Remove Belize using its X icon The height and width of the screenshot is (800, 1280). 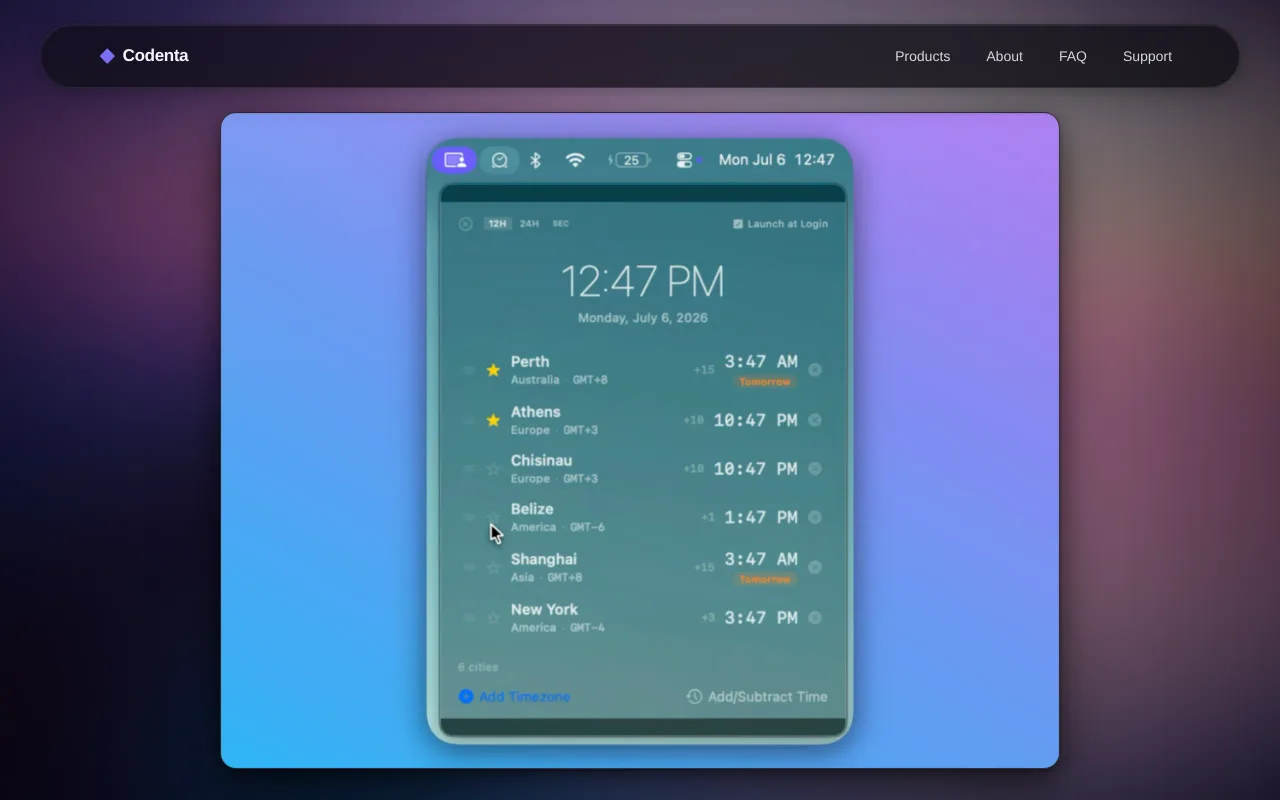[815, 517]
